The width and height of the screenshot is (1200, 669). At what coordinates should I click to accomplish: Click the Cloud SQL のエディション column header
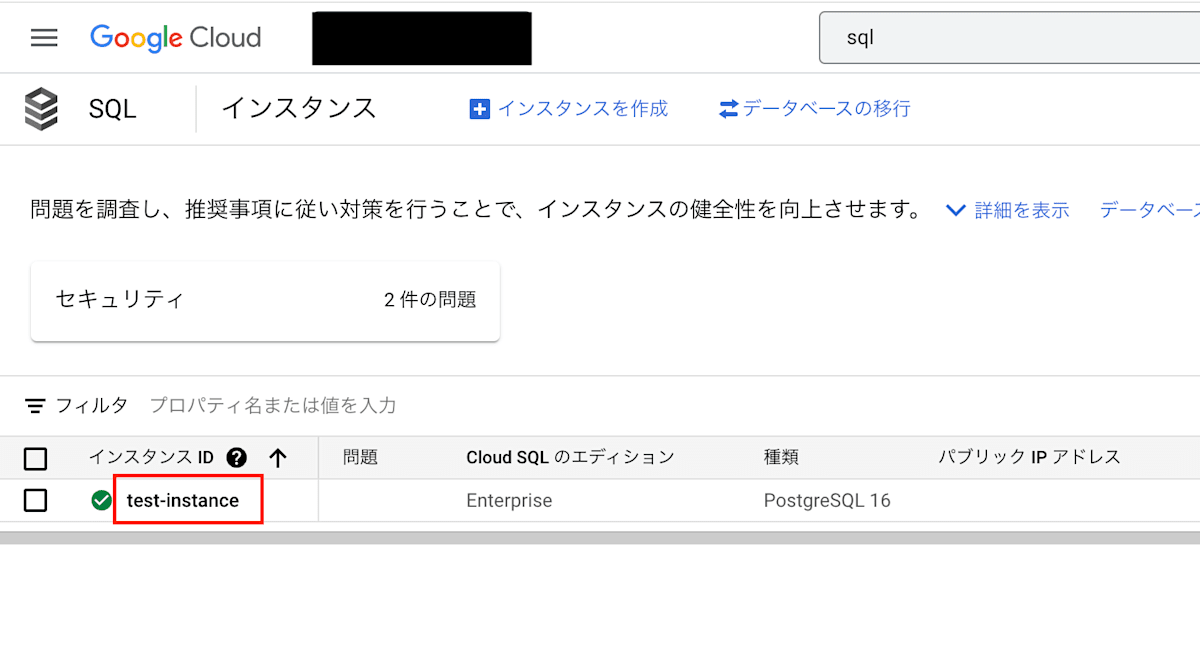point(570,458)
